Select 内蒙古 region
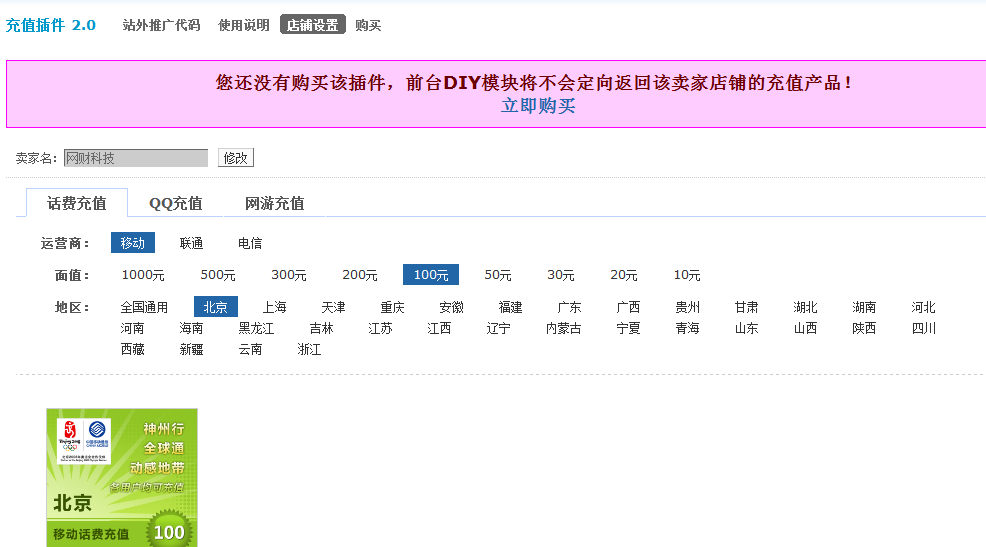Image resolution: width=986 pixels, height=547 pixels. tap(563, 328)
